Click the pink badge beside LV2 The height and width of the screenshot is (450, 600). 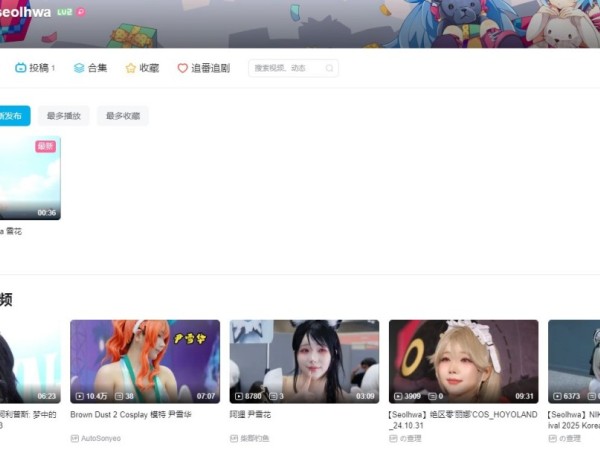[81, 12]
